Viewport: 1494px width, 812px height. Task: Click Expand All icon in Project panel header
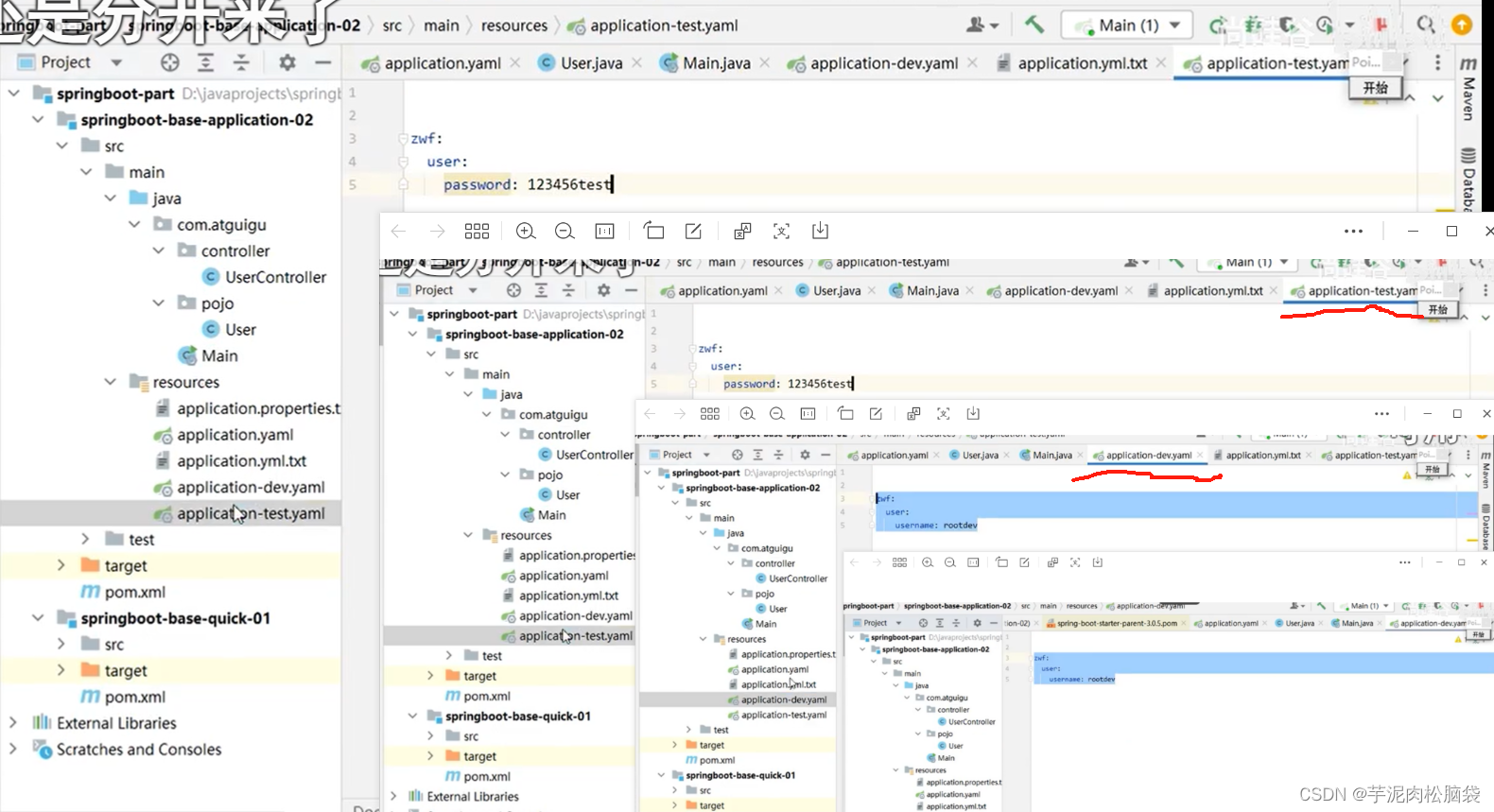point(205,62)
